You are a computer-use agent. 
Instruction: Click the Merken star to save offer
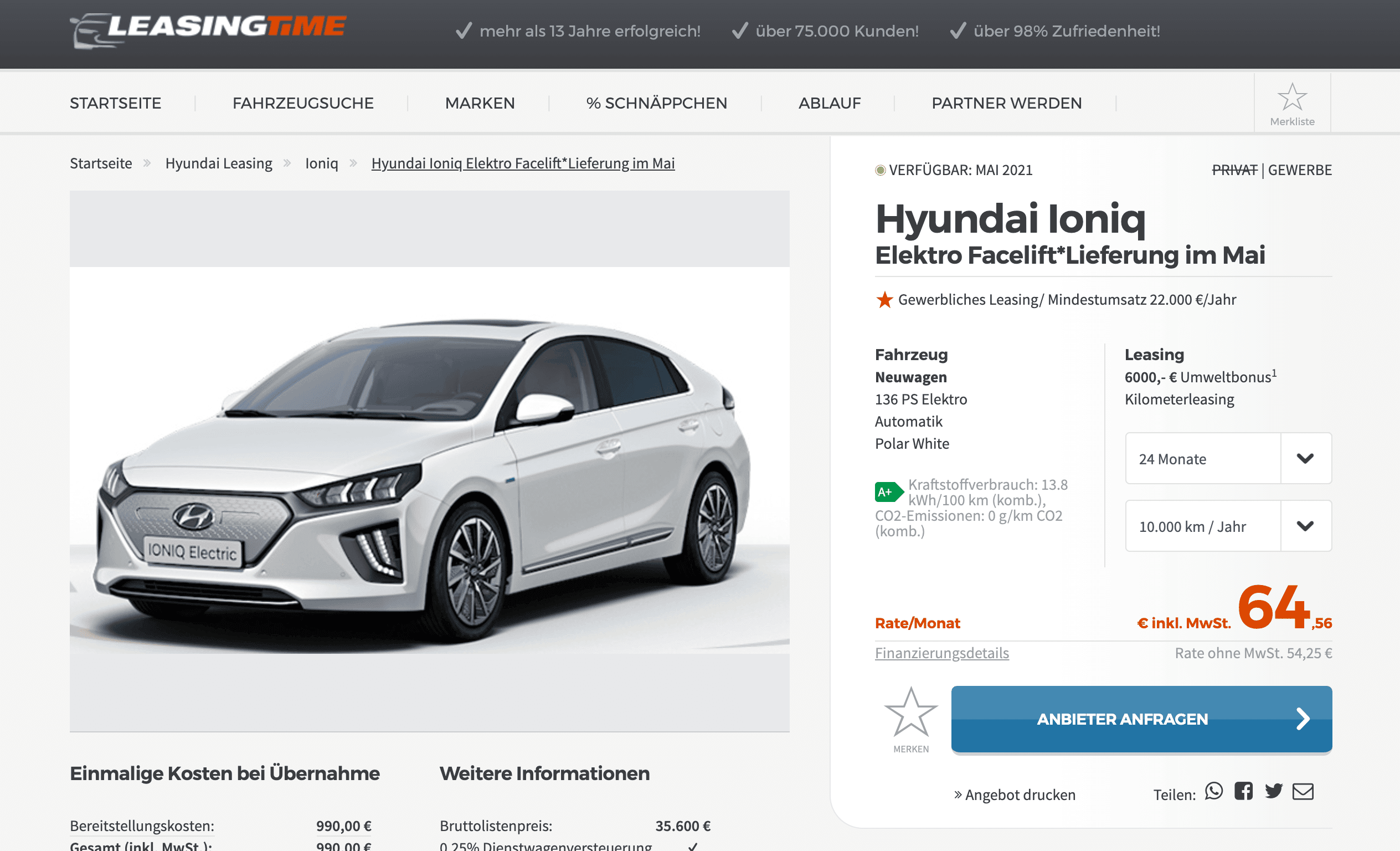click(911, 712)
